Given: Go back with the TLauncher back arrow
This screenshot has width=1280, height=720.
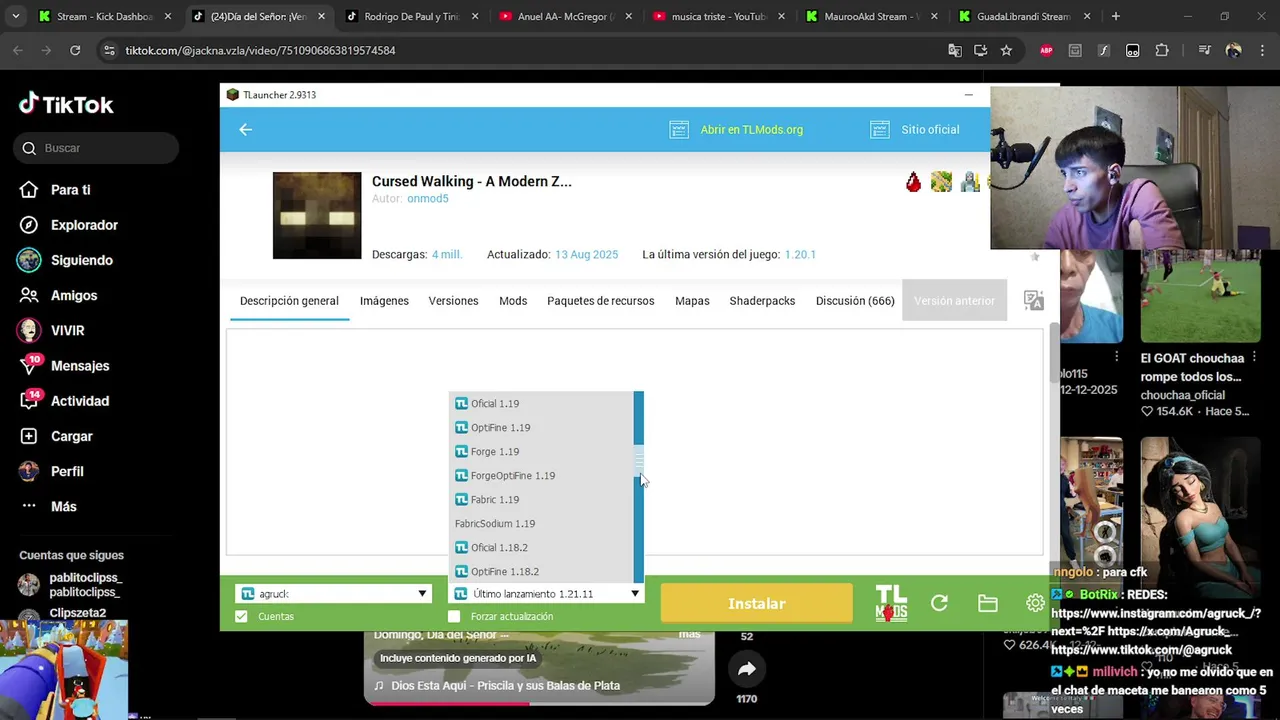Looking at the screenshot, I should pos(245,129).
